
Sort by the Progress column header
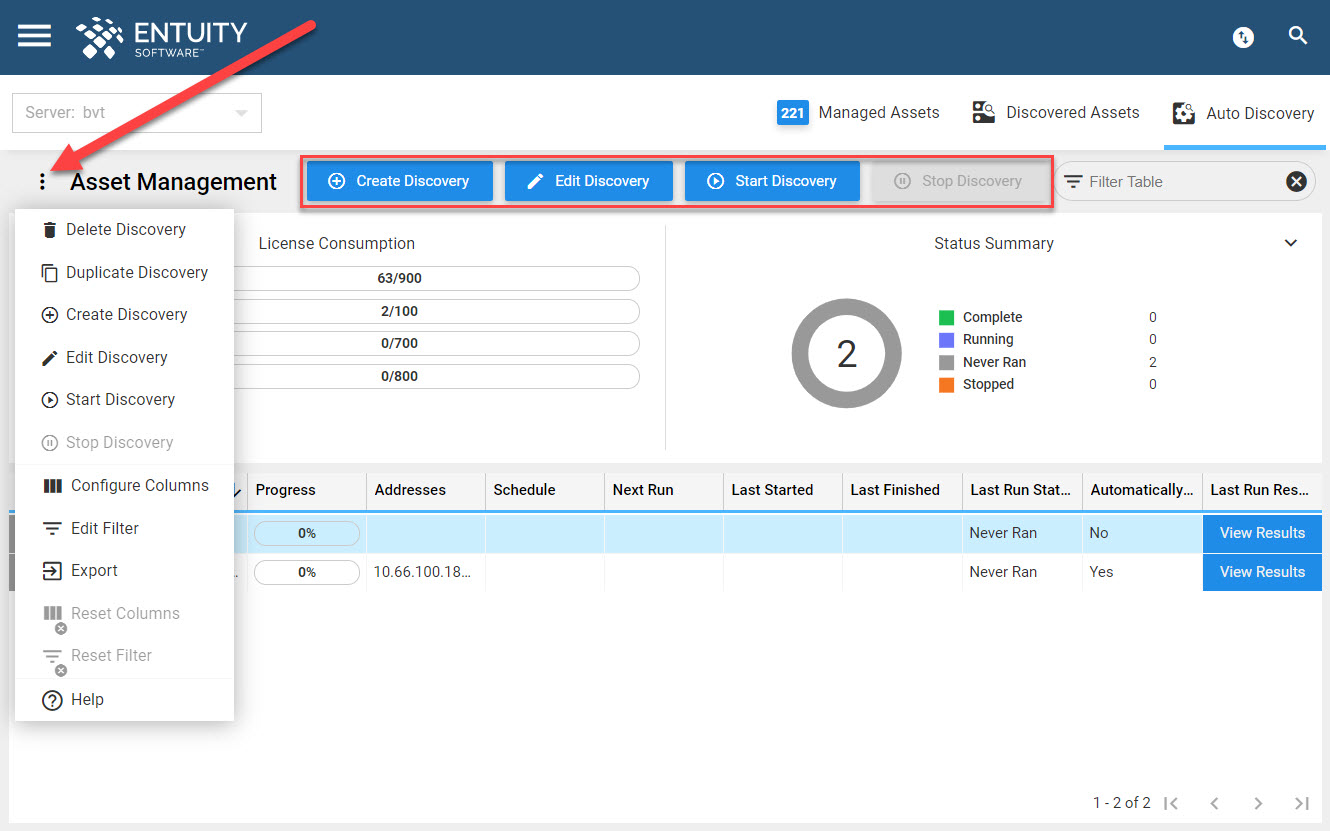click(x=306, y=490)
